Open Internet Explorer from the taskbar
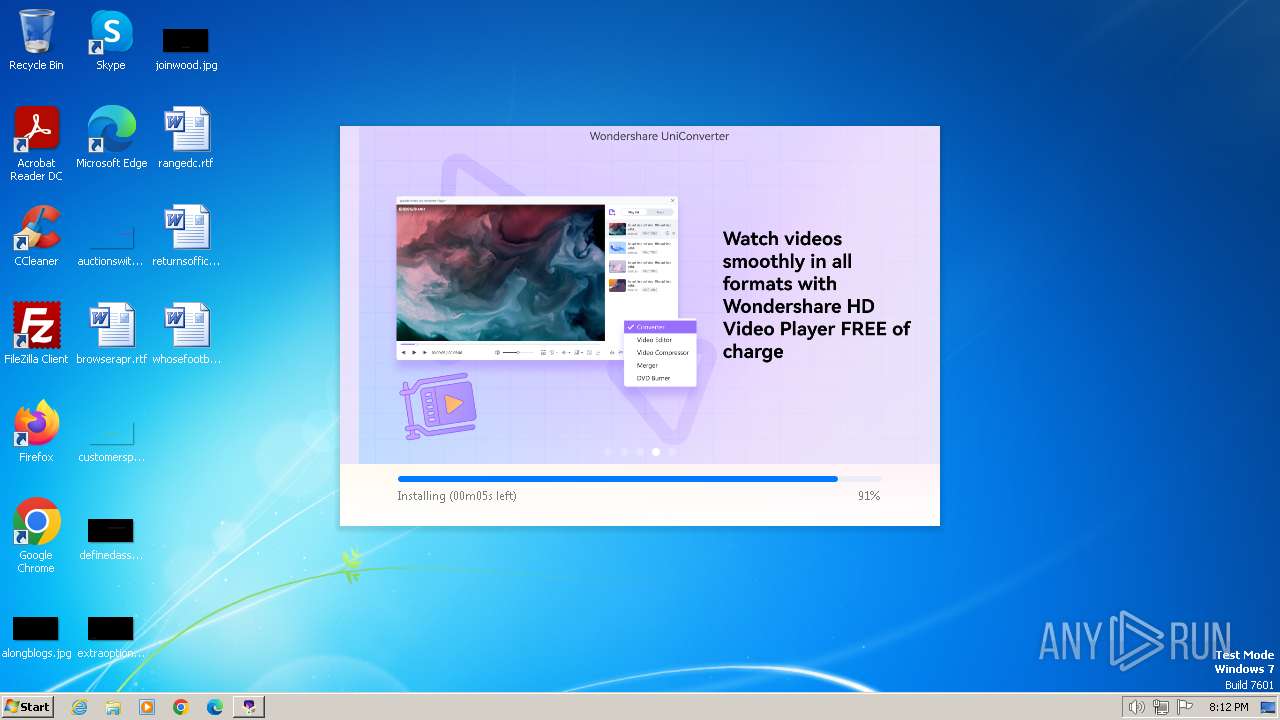The width and height of the screenshot is (1280, 720). tap(79, 707)
